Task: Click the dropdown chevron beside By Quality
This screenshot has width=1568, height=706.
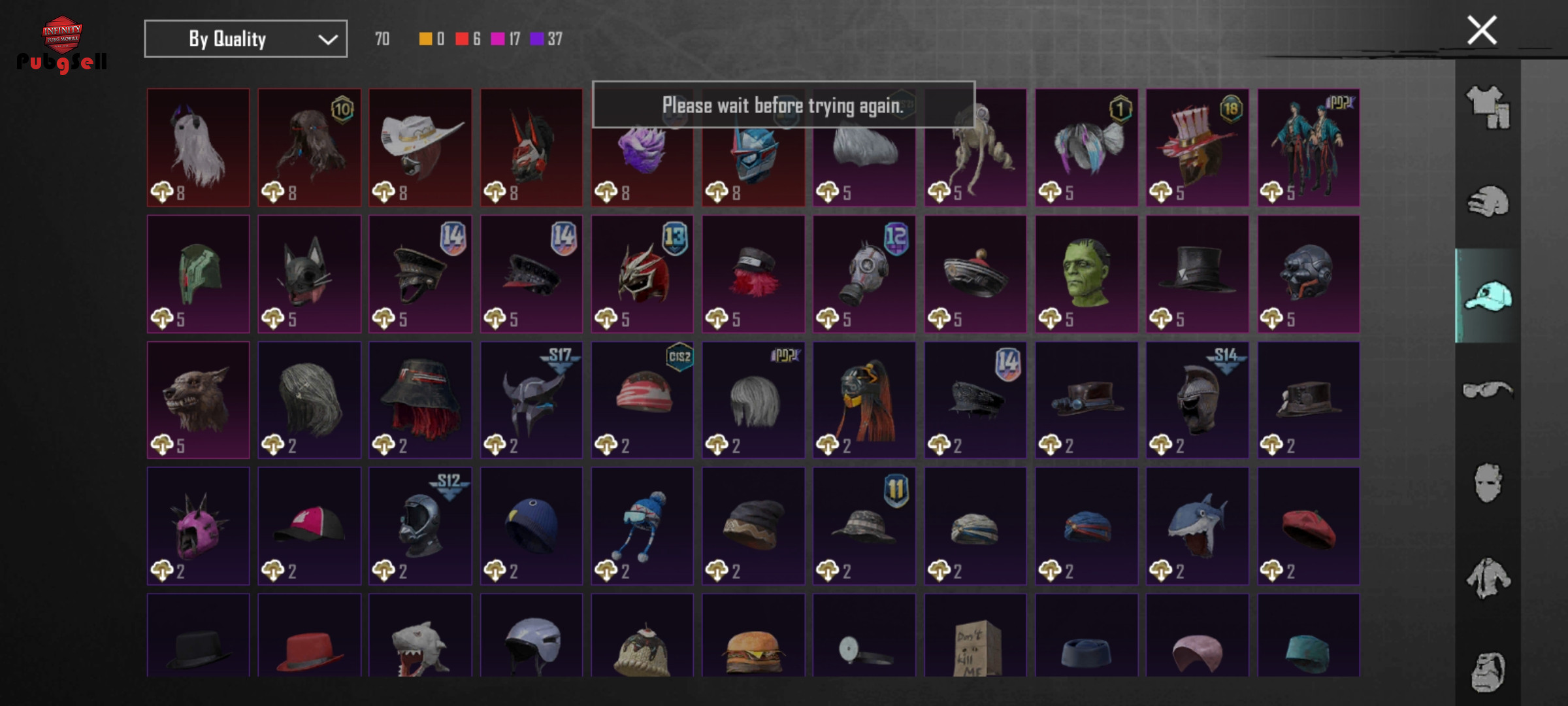Action: coord(327,39)
